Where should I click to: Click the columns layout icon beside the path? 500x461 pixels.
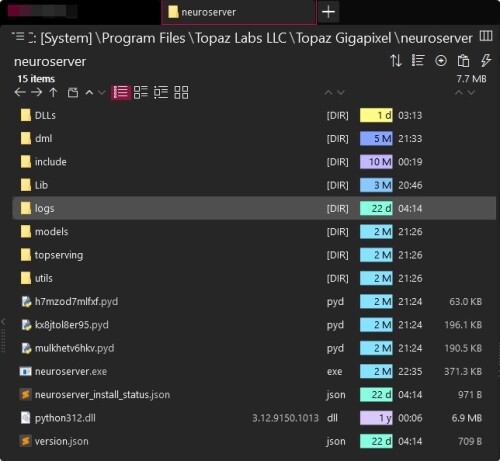(x=486, y=36)
